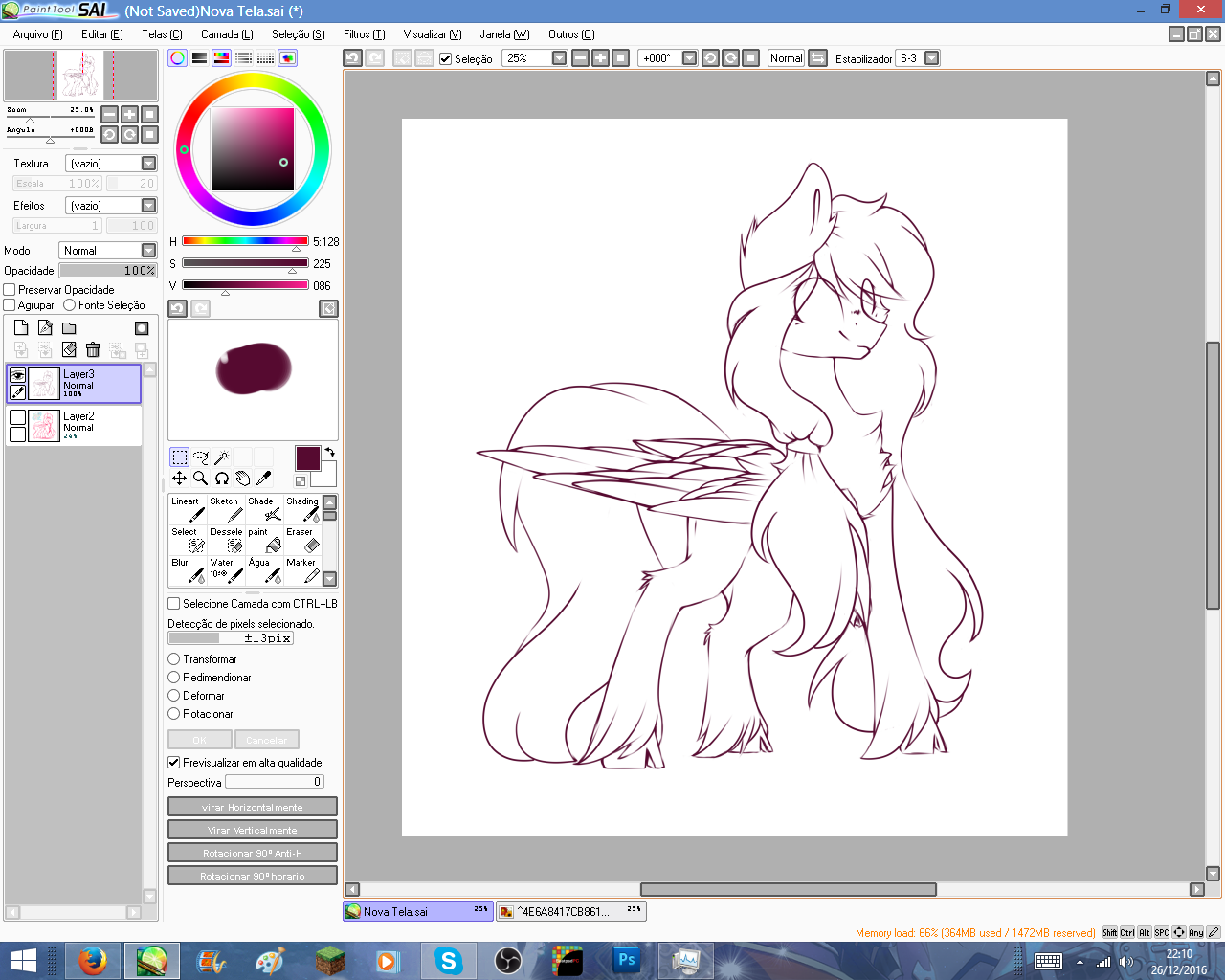Screen dimensions: 1225x980
Task: Enable Preservar Opacidade
Action: pos(10,290)
